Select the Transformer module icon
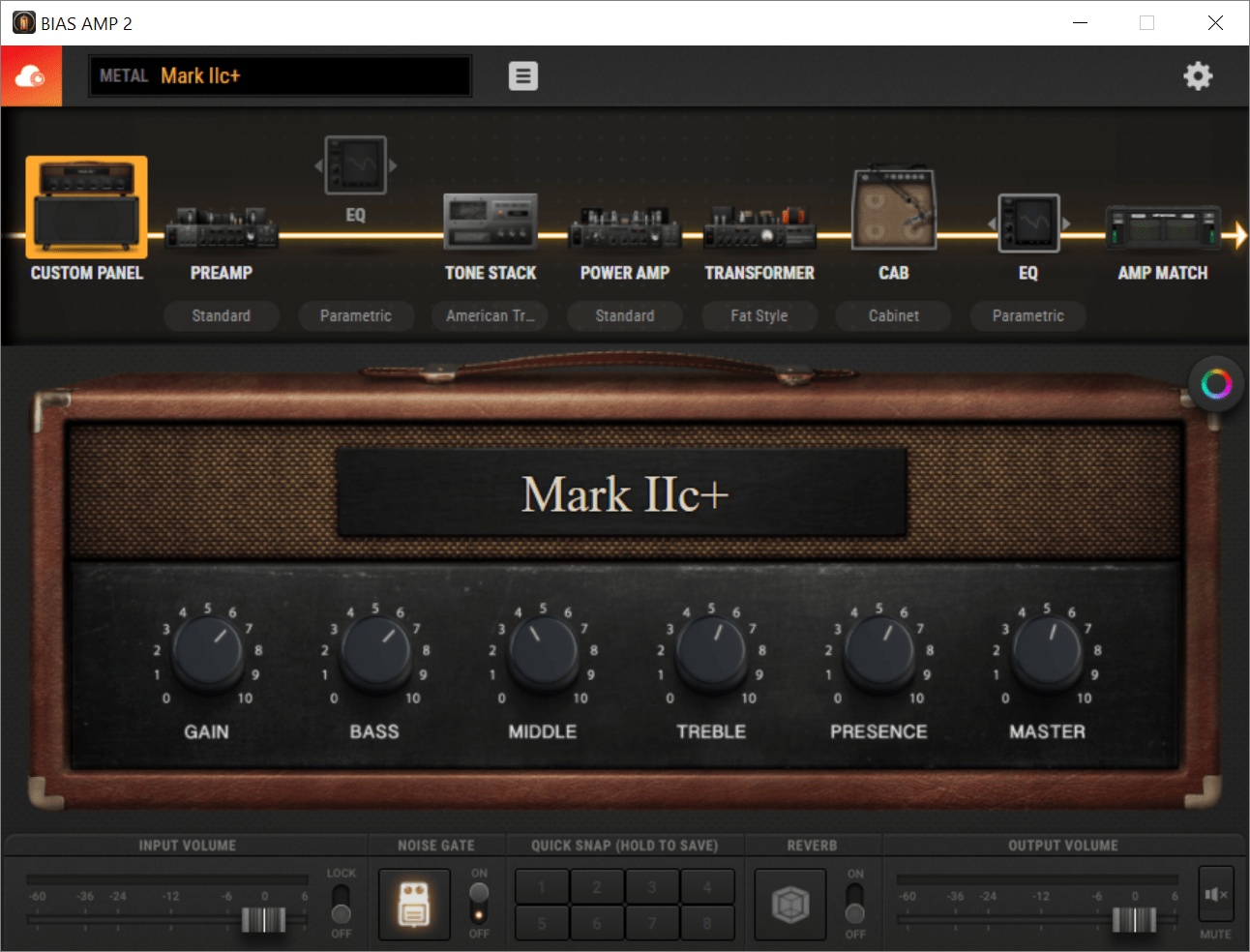 tap(759, 227)
